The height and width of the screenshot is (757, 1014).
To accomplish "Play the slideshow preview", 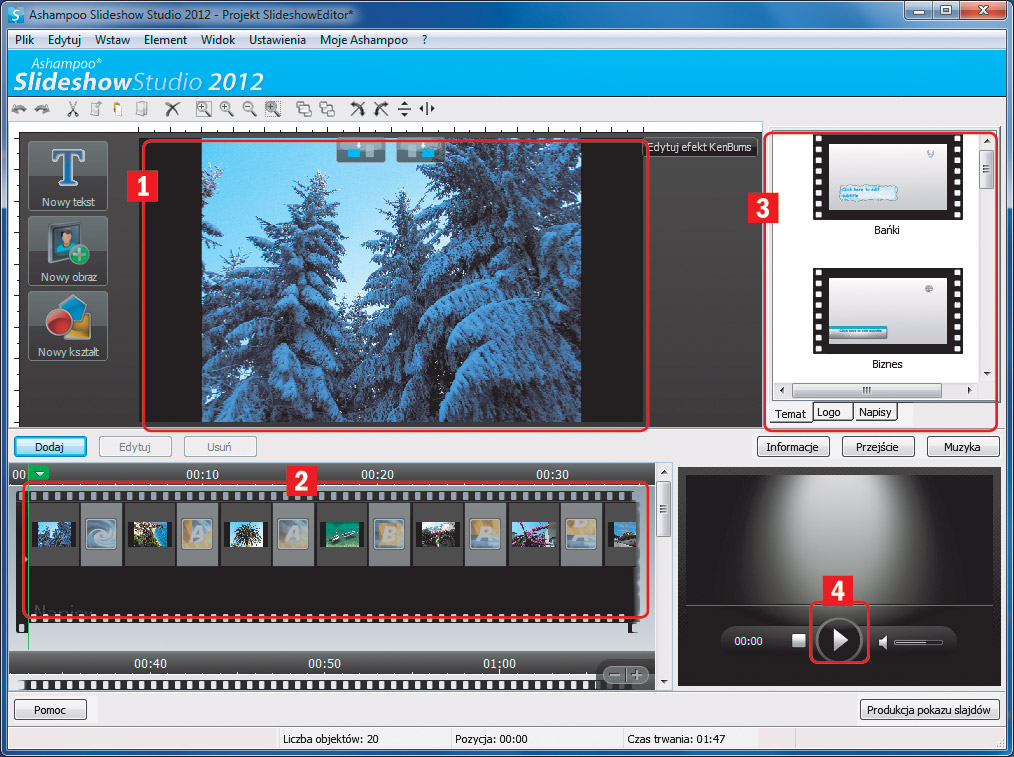I will pos(840,640).
